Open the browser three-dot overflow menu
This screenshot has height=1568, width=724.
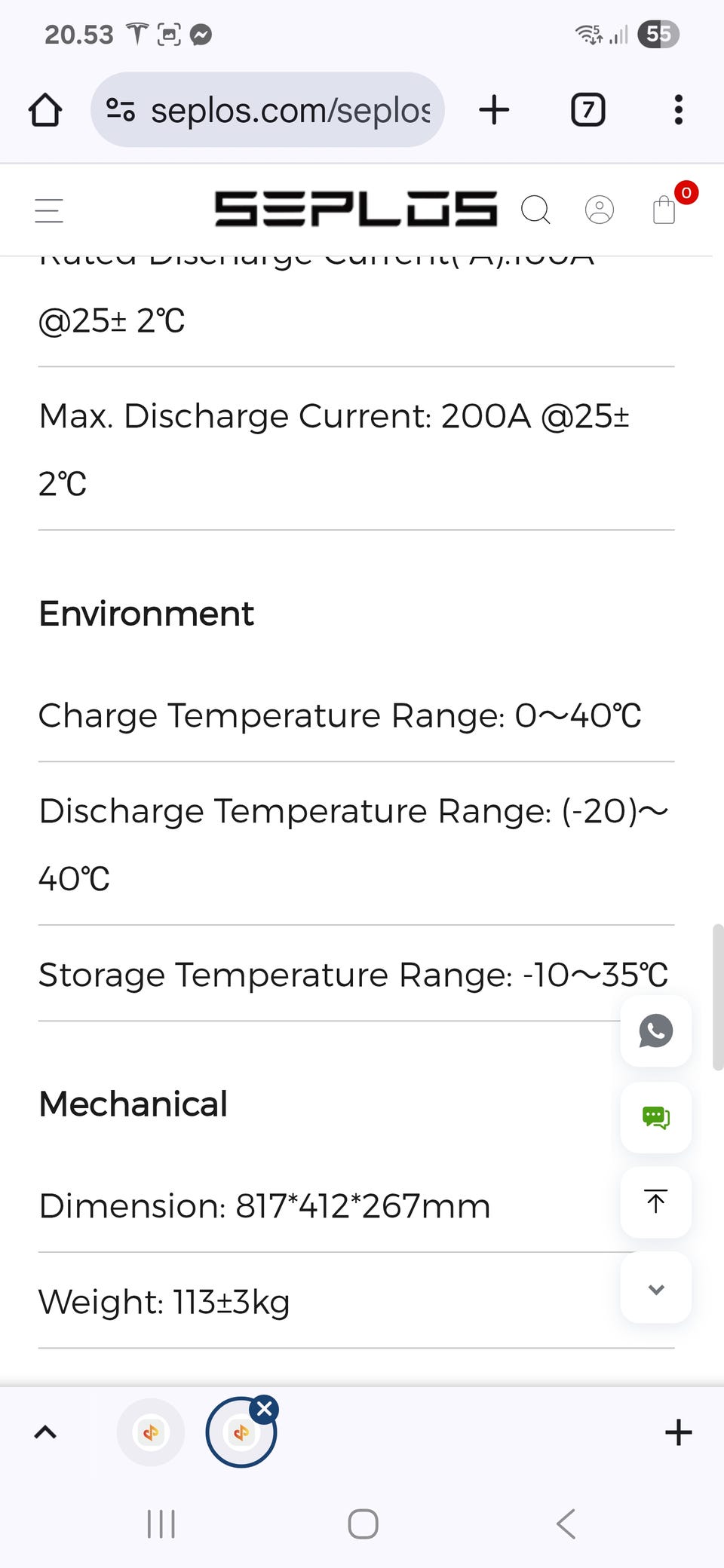[678, 110]
